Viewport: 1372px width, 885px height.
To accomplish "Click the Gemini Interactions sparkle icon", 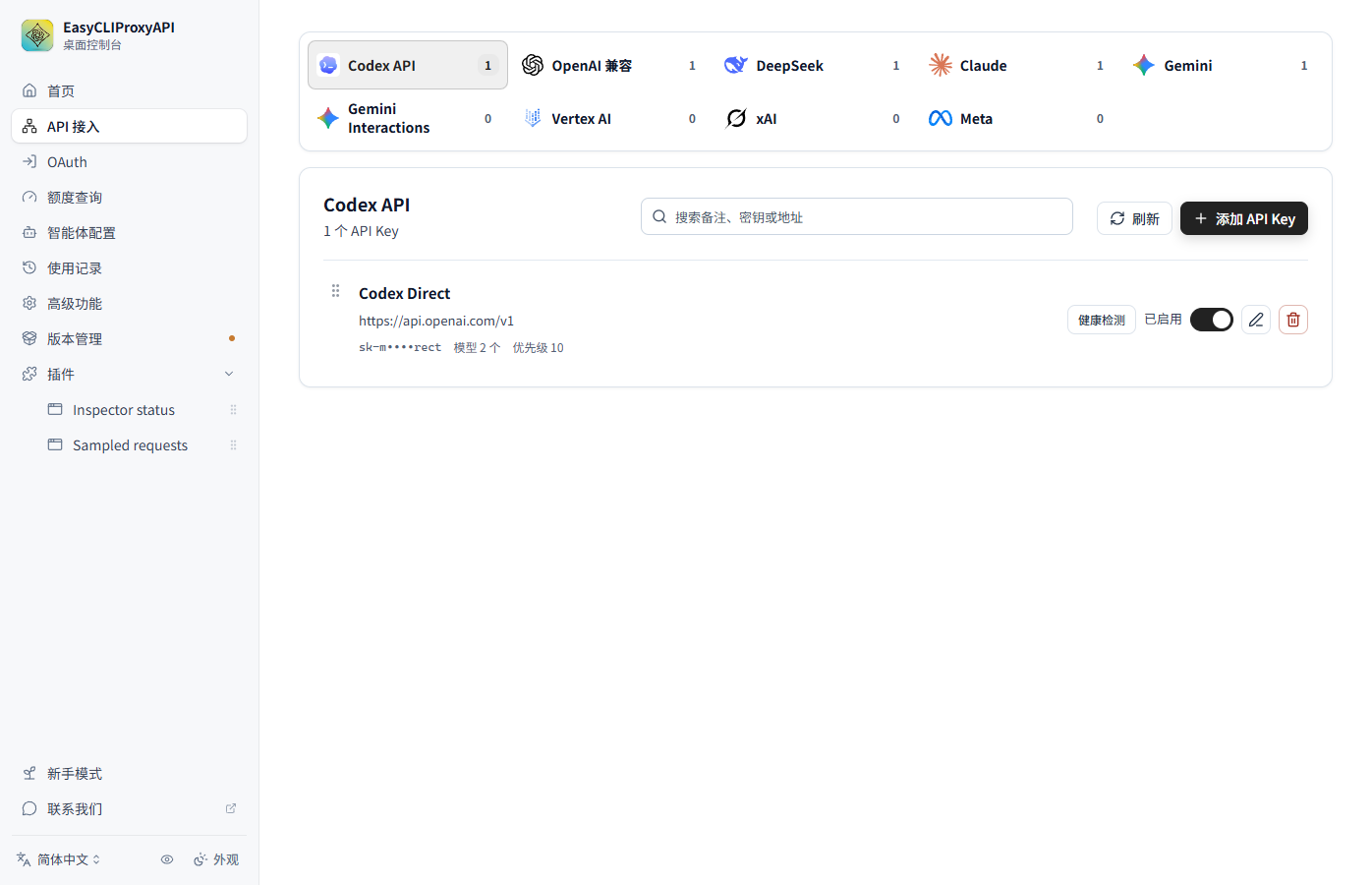I will (328, 118).
